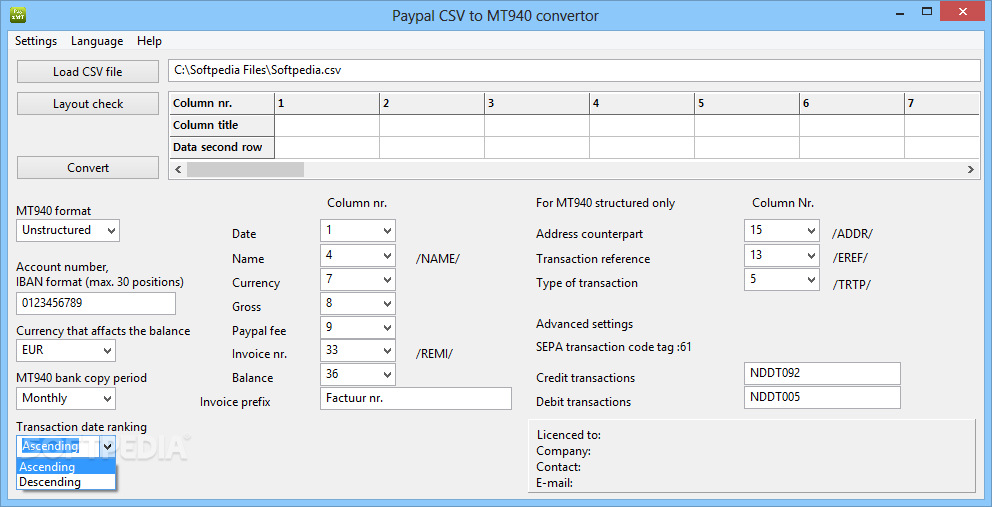Open the Address counterpart column dropdown

coord(782,230)
